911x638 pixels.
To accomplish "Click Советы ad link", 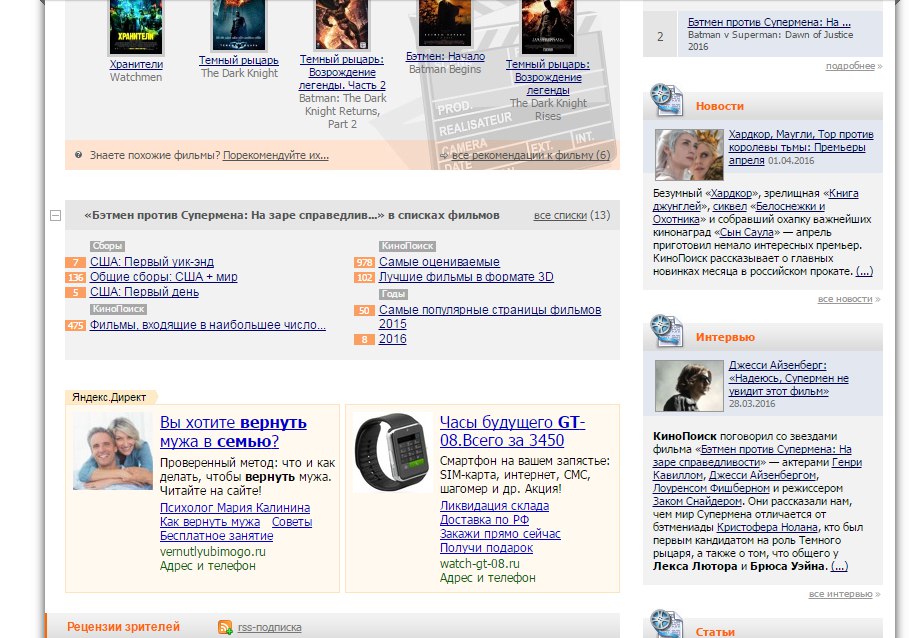I will point(292,522).
